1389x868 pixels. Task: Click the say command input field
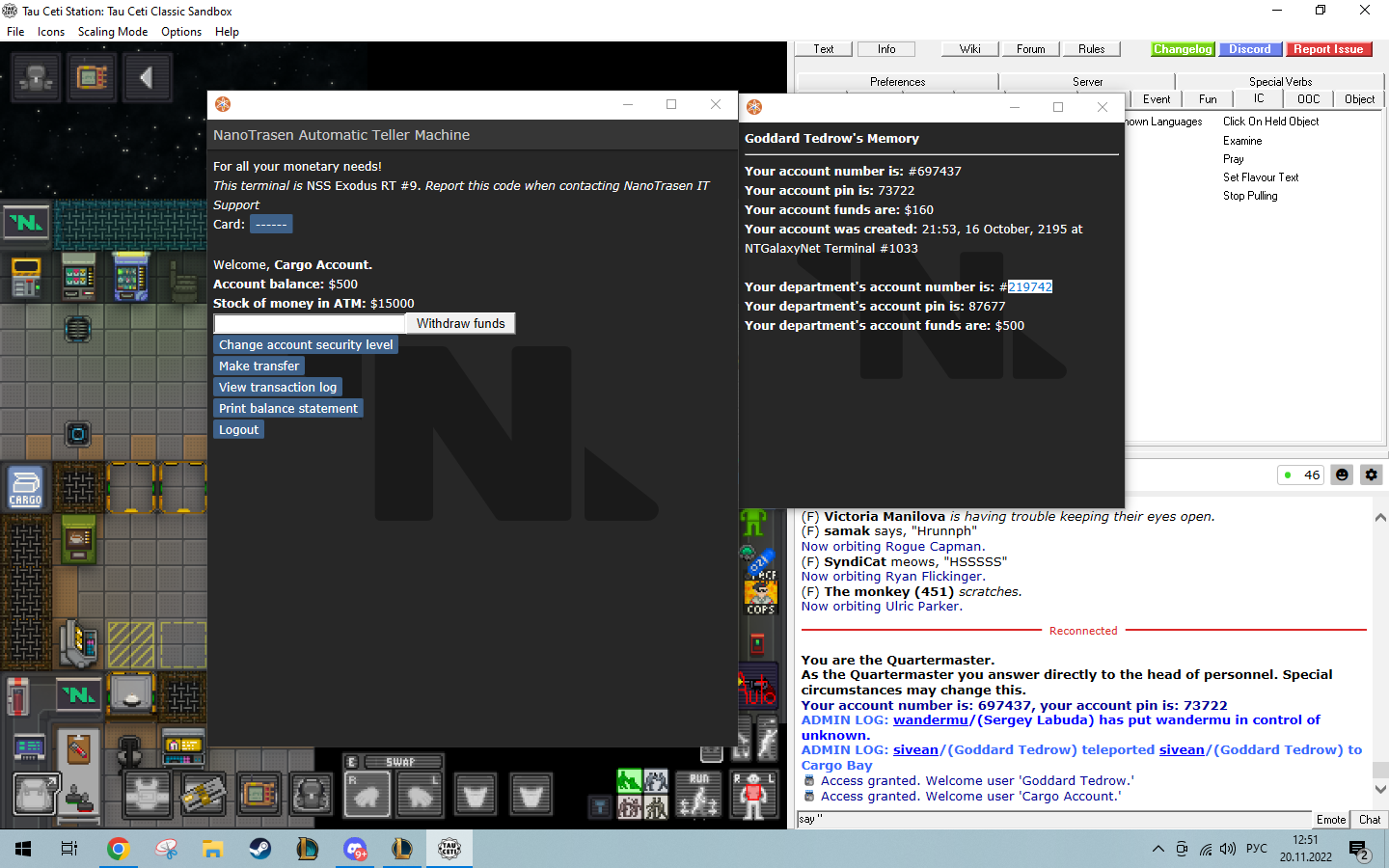pyautogui.click(x=1054, y=820)
